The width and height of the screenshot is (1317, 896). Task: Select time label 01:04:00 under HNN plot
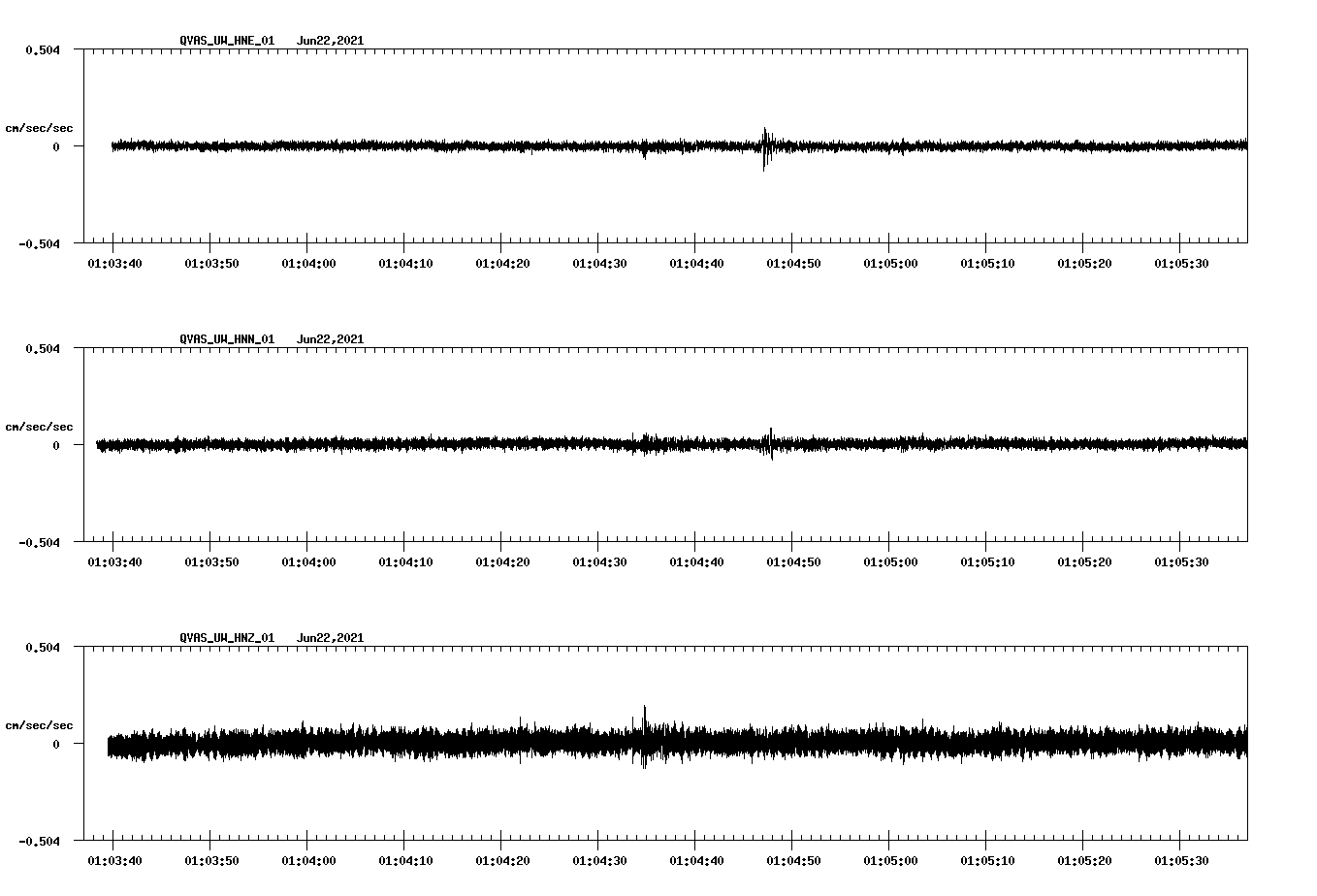click(308, 562)
